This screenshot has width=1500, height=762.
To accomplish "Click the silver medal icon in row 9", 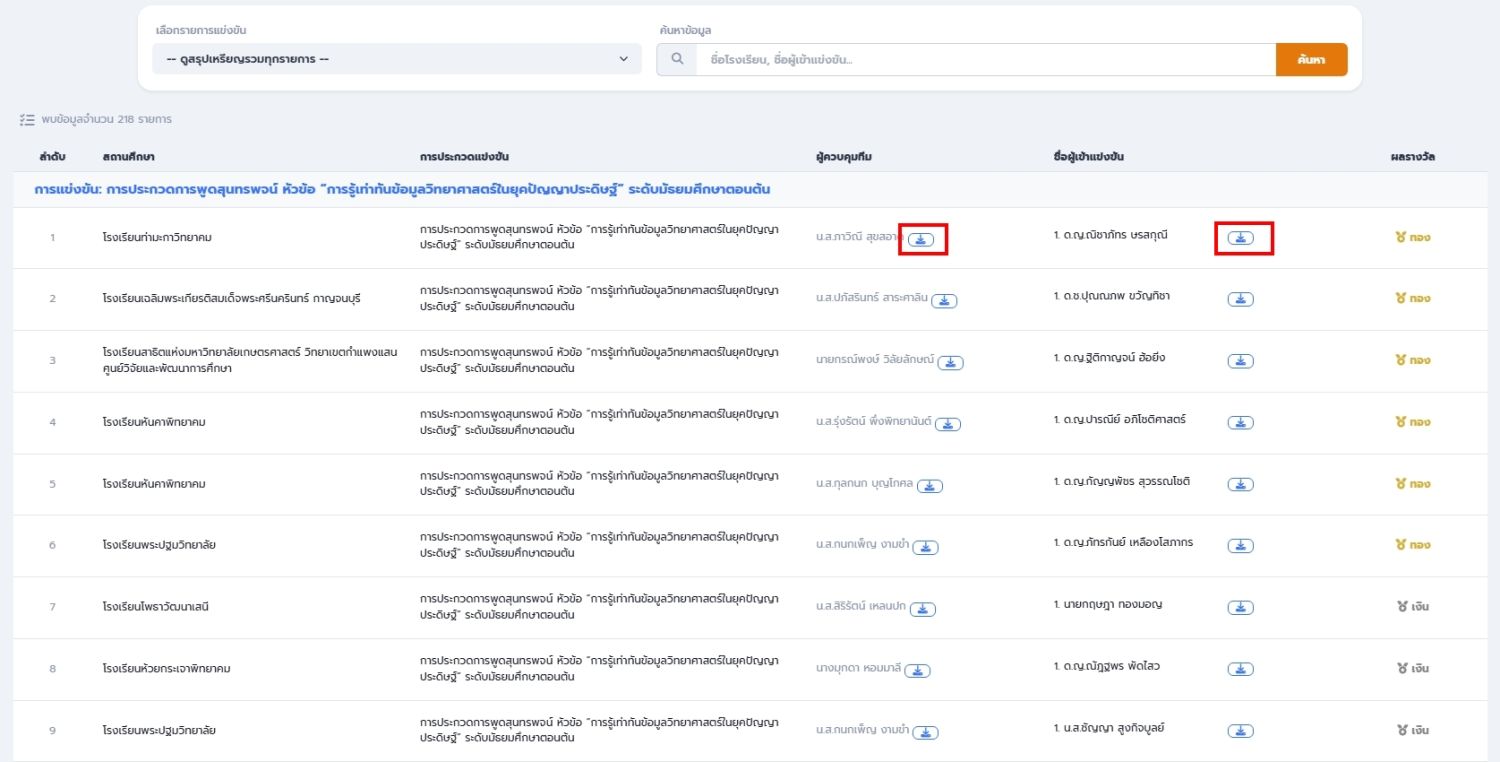I will pos(1403,730).
